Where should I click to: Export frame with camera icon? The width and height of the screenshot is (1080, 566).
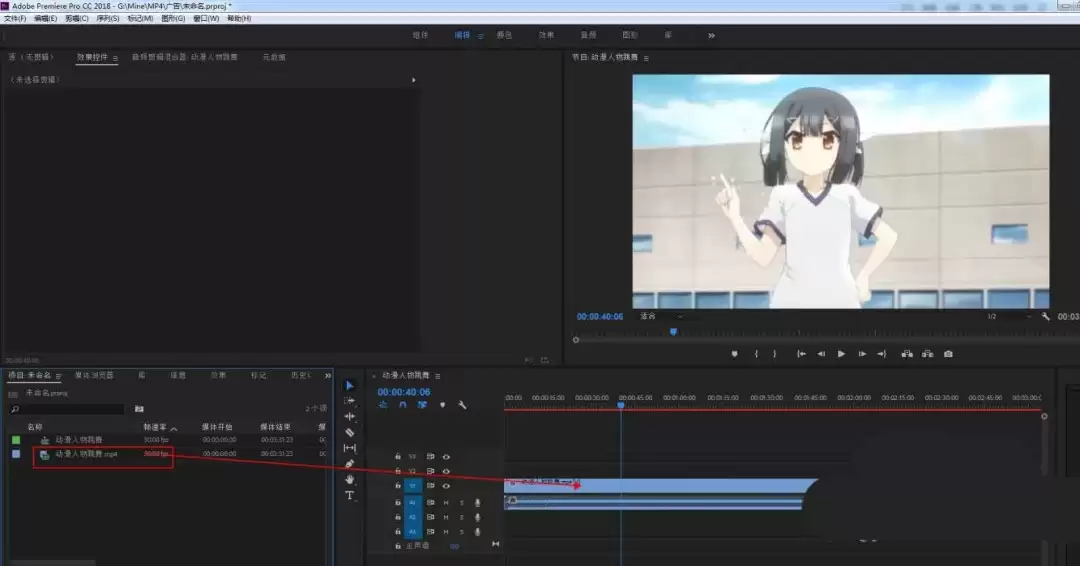pos(948,354)
